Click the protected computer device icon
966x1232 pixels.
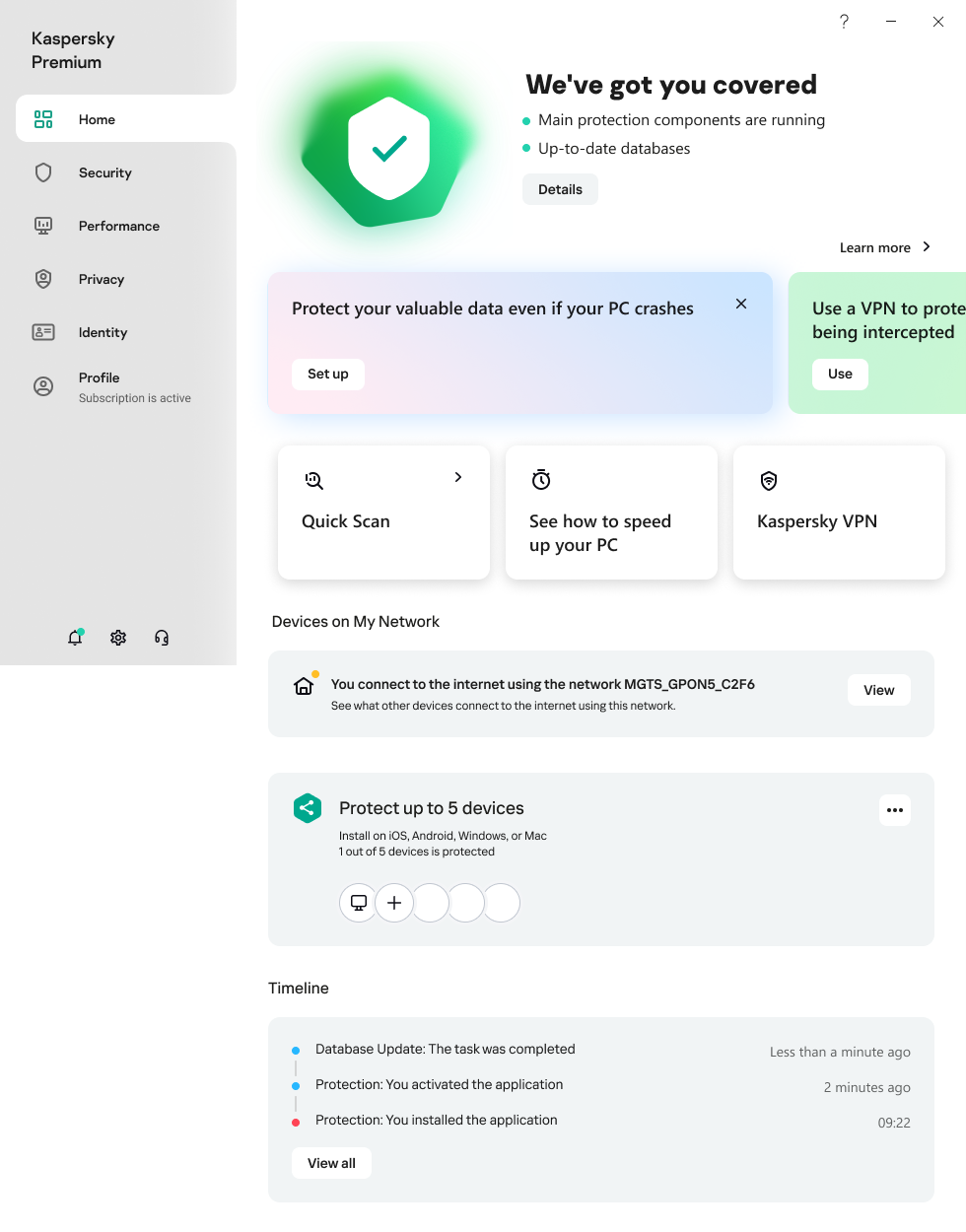click(359, 903)
